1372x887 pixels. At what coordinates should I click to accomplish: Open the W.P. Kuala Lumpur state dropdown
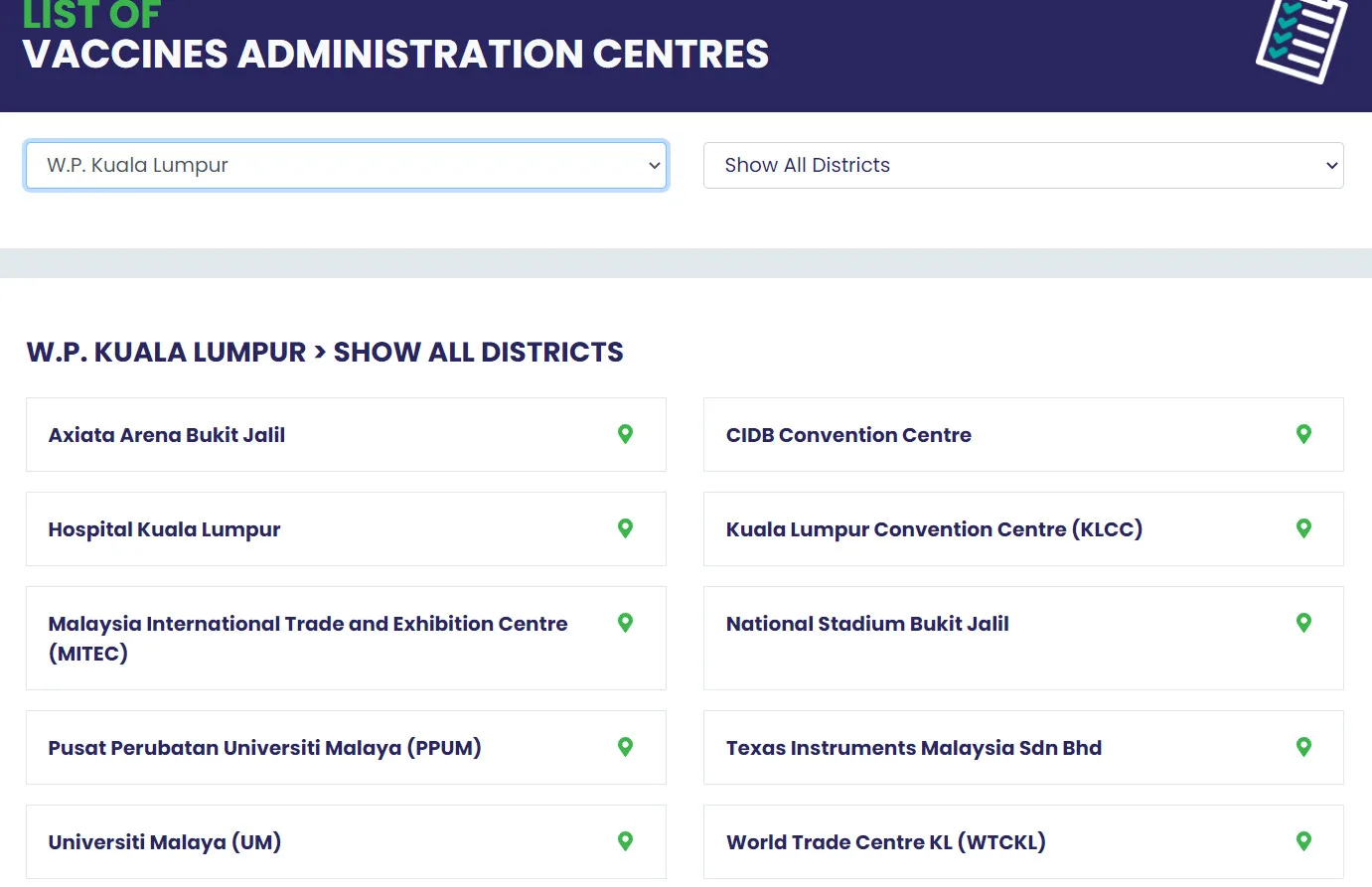click(346, 166)
